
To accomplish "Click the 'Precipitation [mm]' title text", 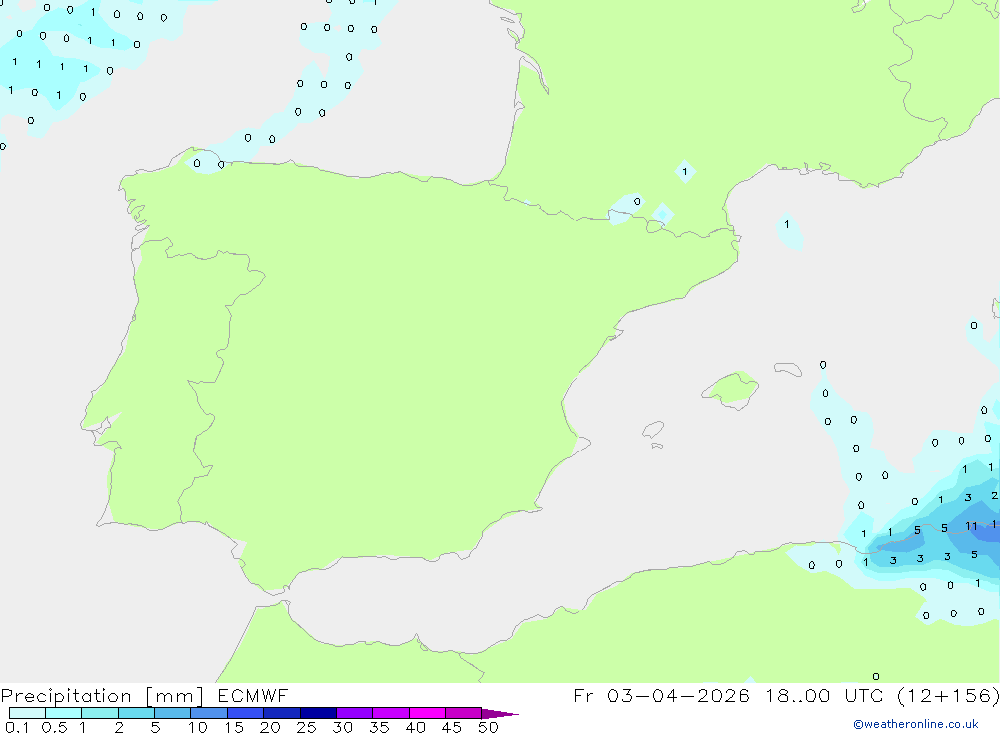I will click(x=102, y=696).
